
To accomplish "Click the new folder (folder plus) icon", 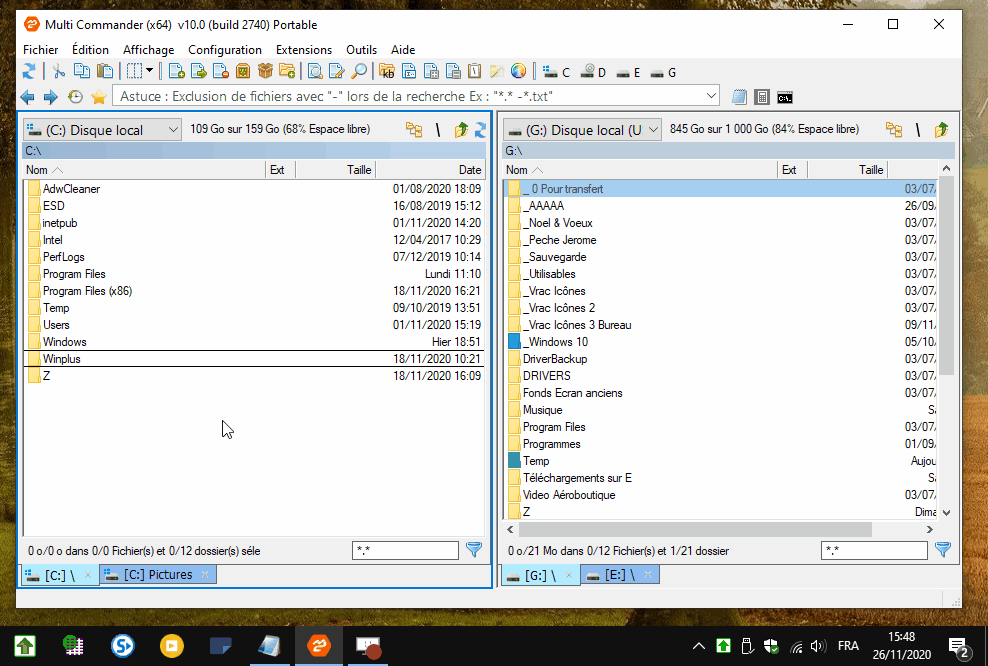I will pos(287,72).
